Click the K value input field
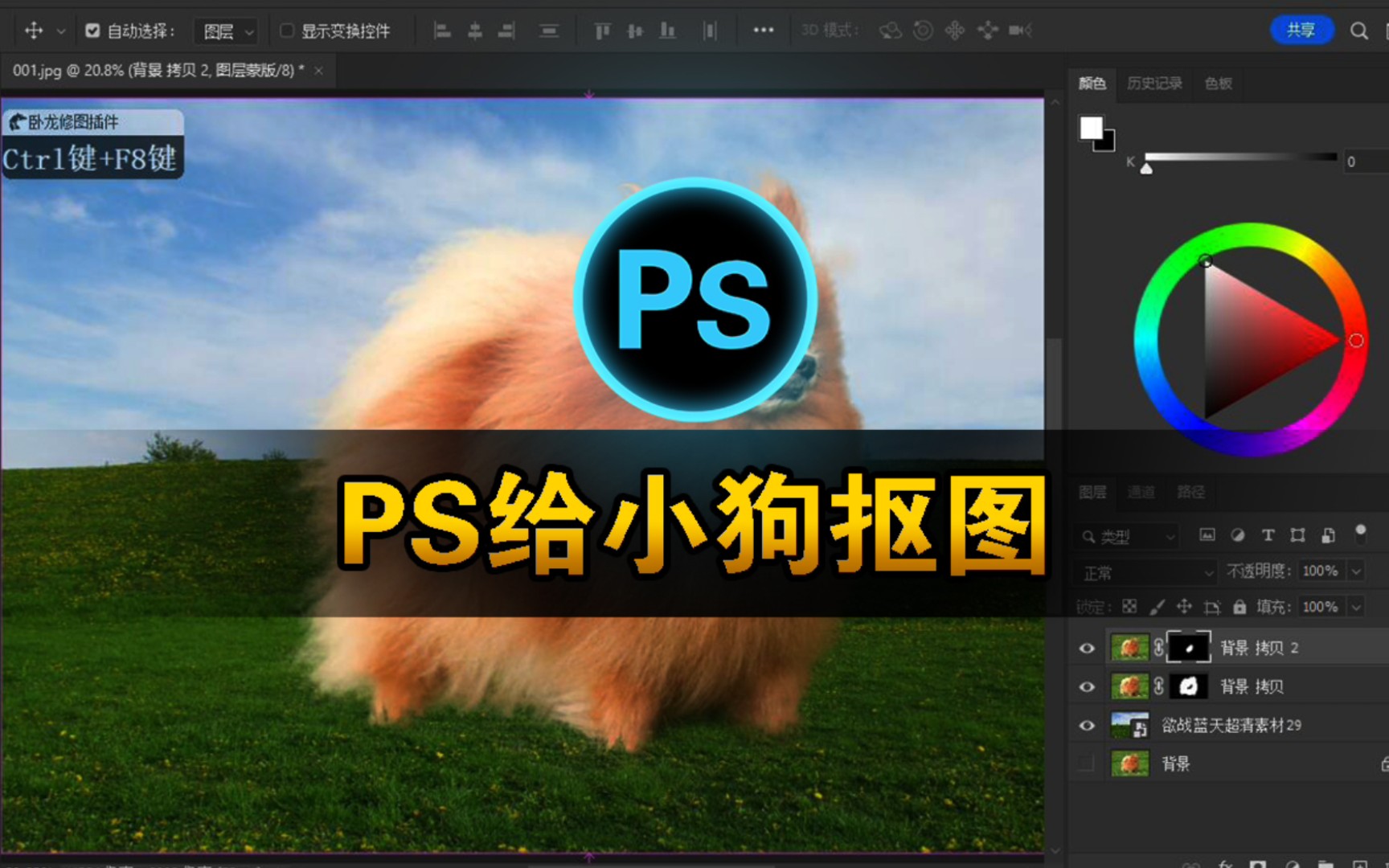Screen dimensions: 1389x868 coord(1365,162)
